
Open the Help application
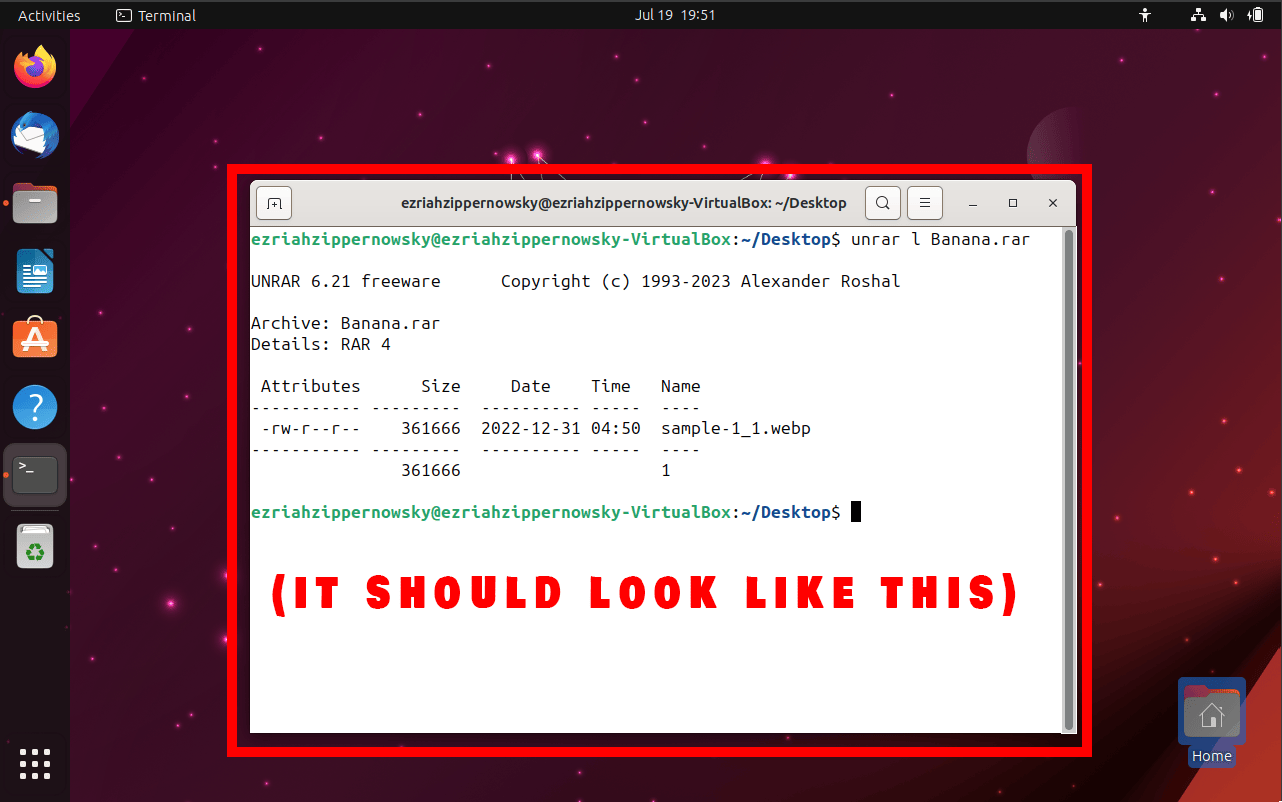pyautogui.click(x=35, y=407)
